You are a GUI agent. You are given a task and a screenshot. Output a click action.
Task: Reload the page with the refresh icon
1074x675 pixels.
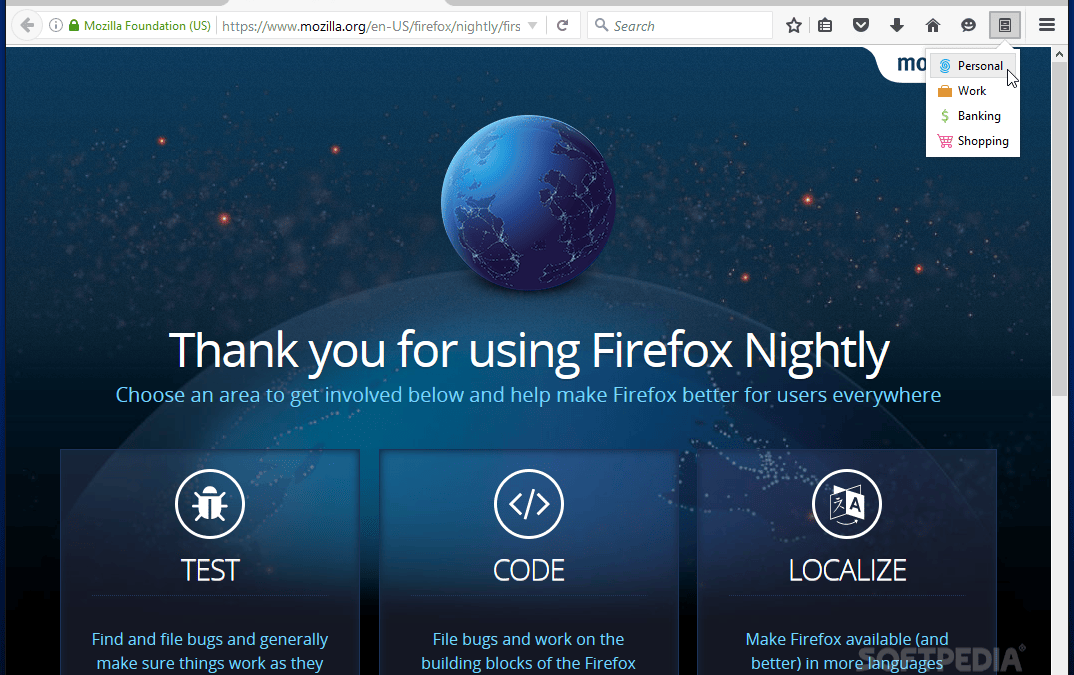(x=562, y=25)
